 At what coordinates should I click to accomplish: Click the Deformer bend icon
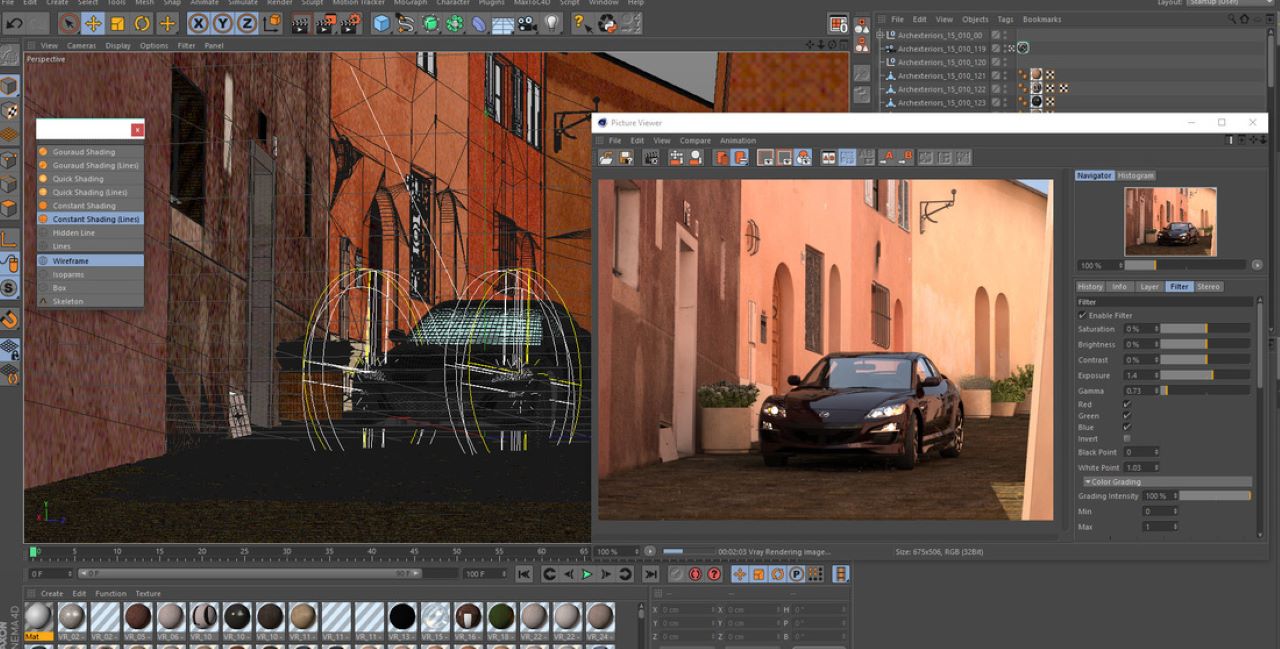(x=479, y=23)
